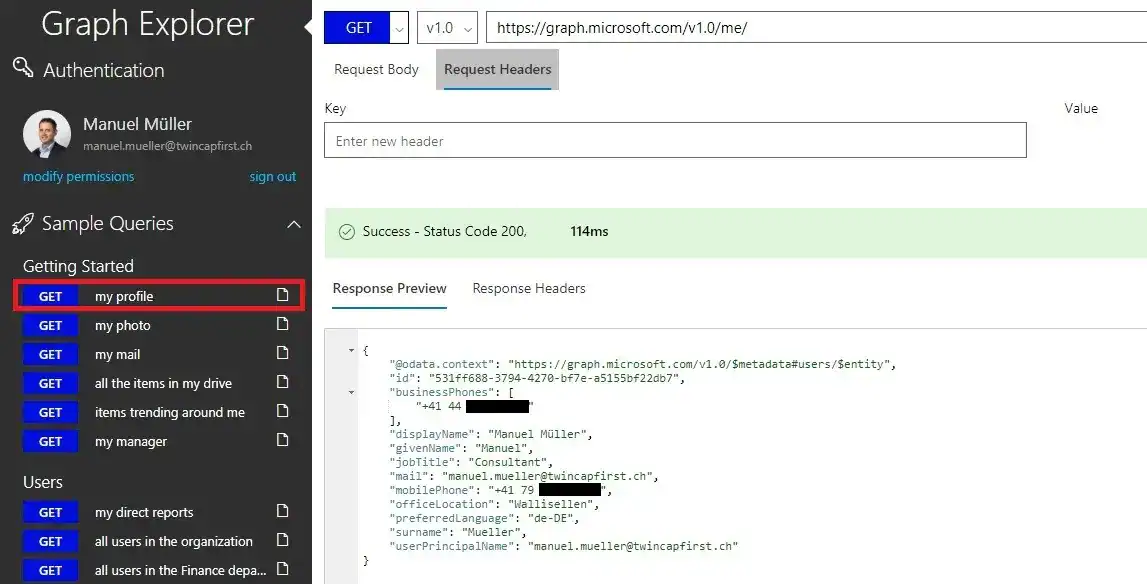
Task: Click the Sample Queries rocket icon
Action: click(x=23, y=223)
